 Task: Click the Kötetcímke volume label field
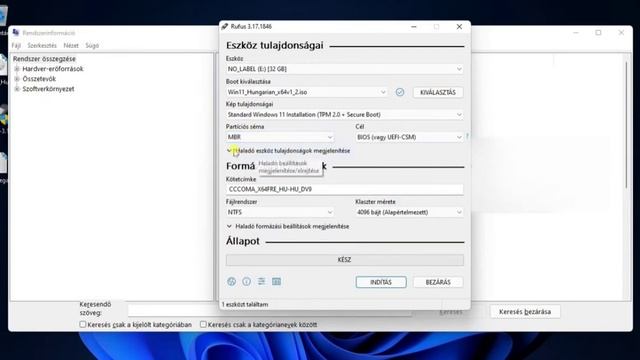[344, 189]
